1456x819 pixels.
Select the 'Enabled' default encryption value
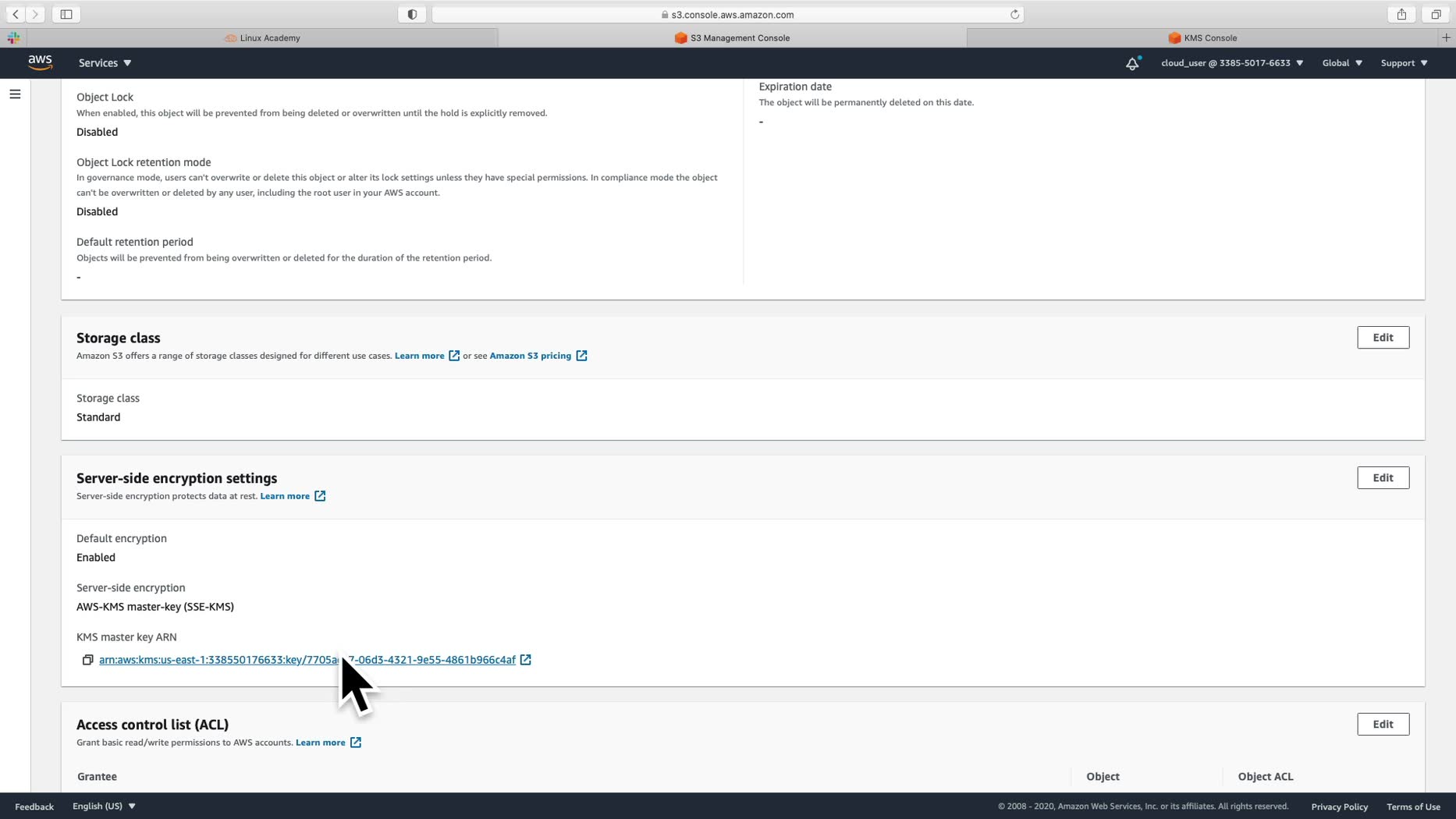click(x=96, y=558)
